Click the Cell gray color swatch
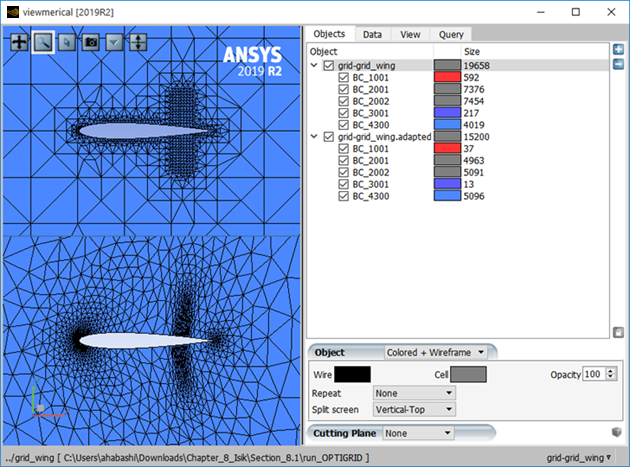This screenshot has width=630, height=467. tap(468, 374)
